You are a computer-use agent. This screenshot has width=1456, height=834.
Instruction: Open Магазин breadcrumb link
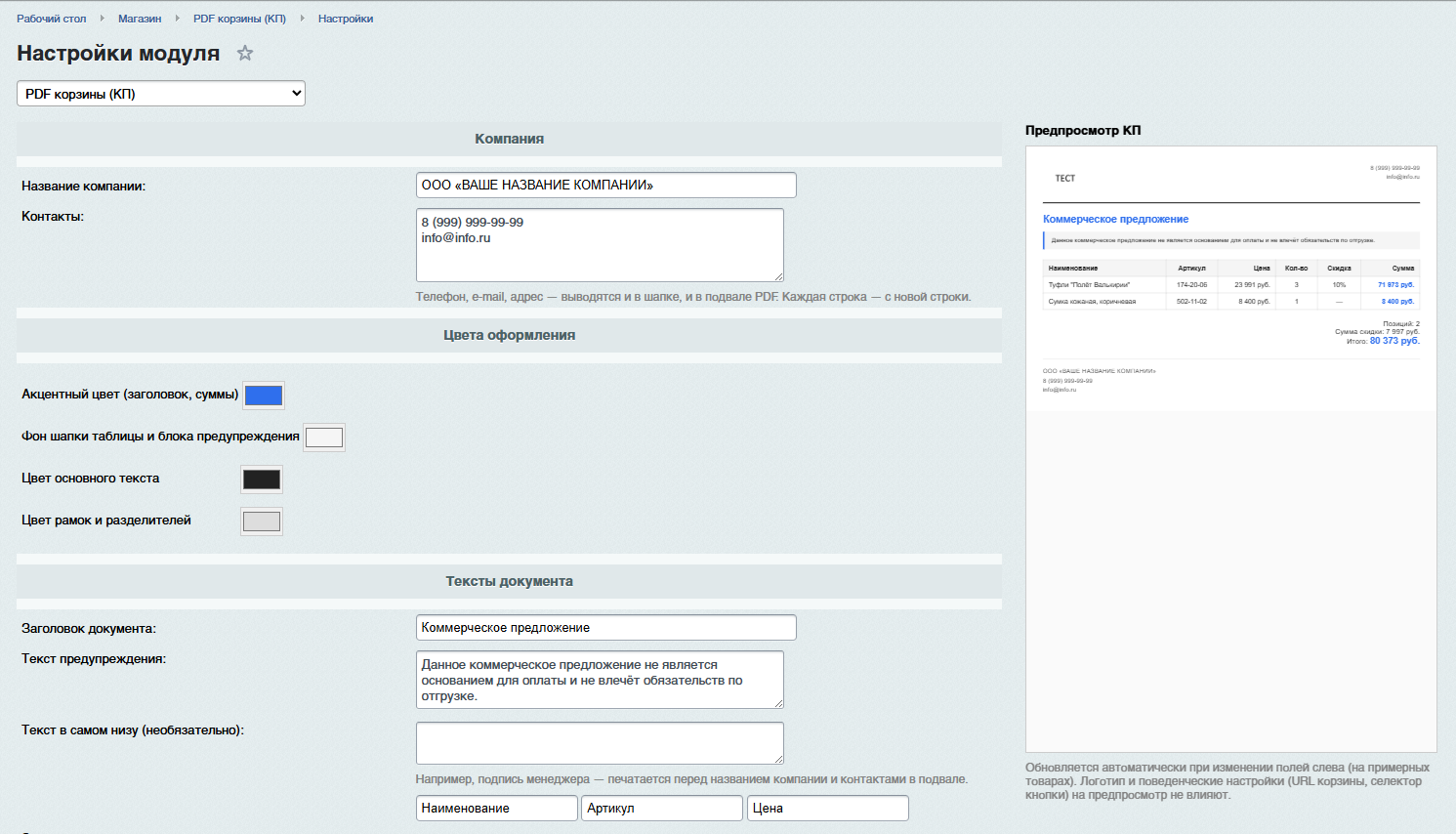pos(140,19)
